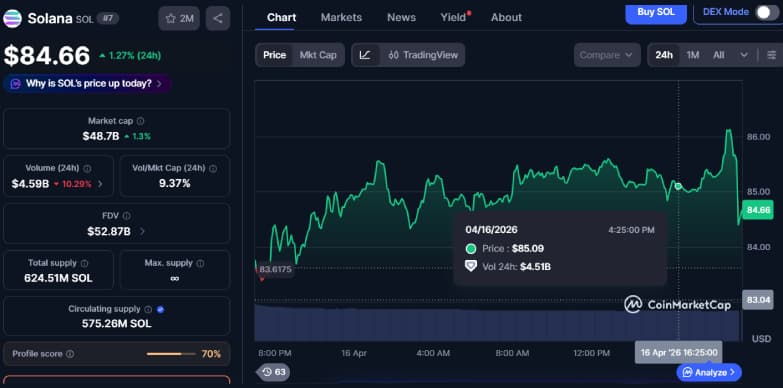Click the 70% profile score value
Viewport: 783px width, 388px height.
tap(211, 354)
